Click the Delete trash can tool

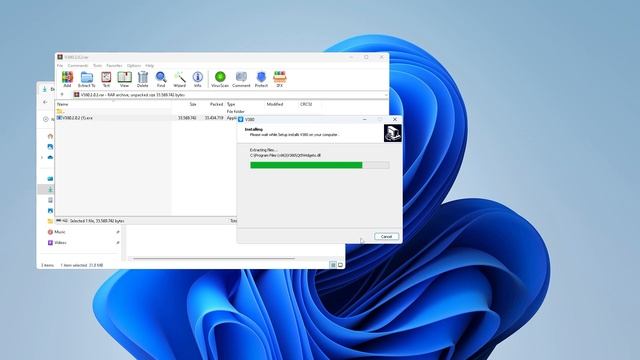click(142, 79)
